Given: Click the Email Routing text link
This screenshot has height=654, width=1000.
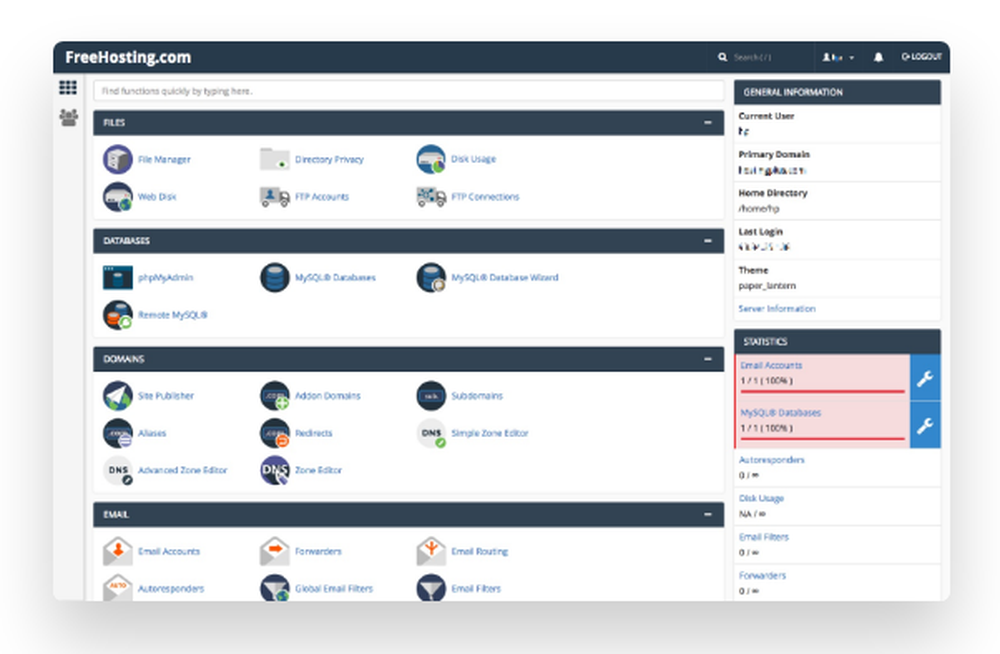Looking at the screenshot, I should pos(480,552).
